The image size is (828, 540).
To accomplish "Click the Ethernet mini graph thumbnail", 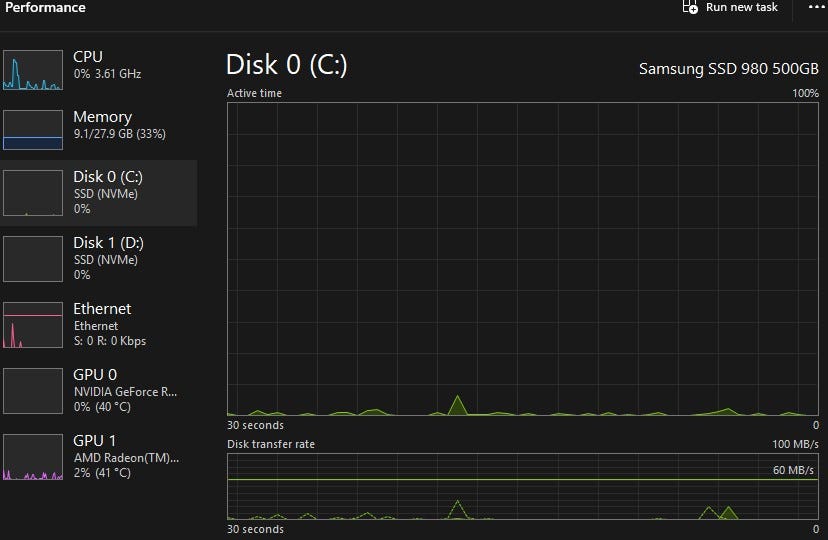I will [33, 324].
